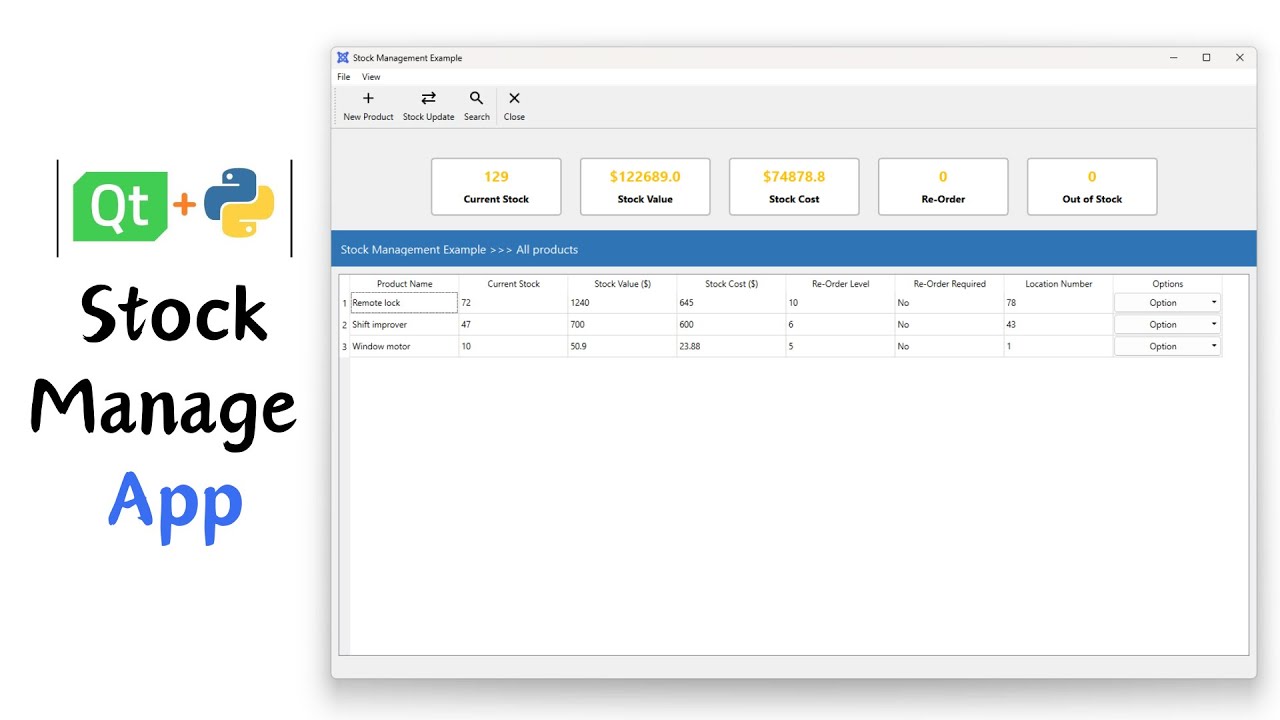The image size is (1280, 720).
Task: Click location number cell '78'
Action: tap(1059, 303)
